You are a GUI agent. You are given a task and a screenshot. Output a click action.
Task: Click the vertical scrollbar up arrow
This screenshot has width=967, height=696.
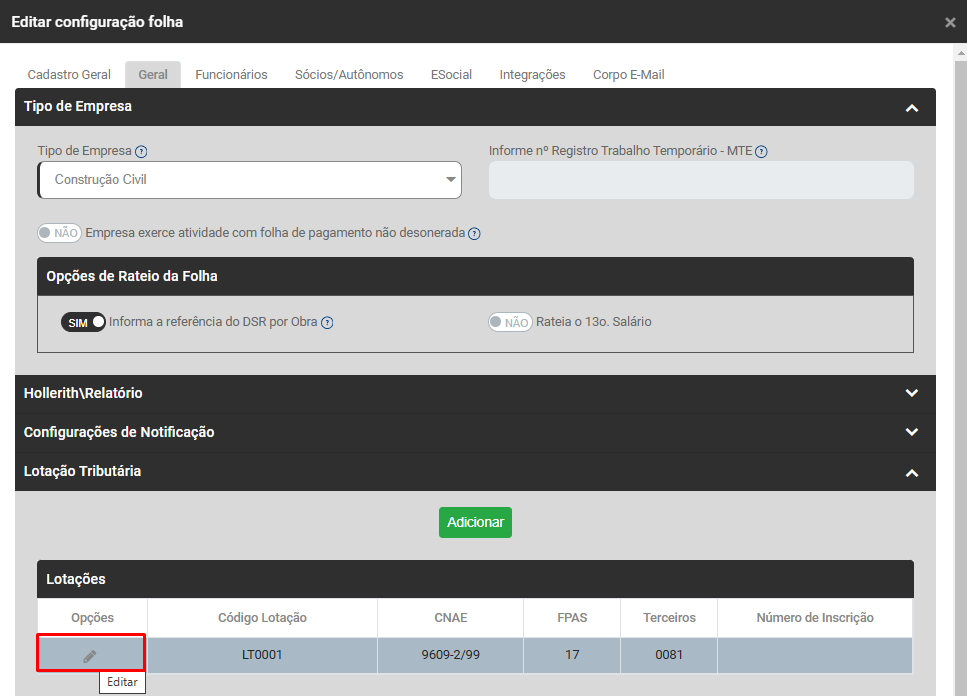pos(961,54)
